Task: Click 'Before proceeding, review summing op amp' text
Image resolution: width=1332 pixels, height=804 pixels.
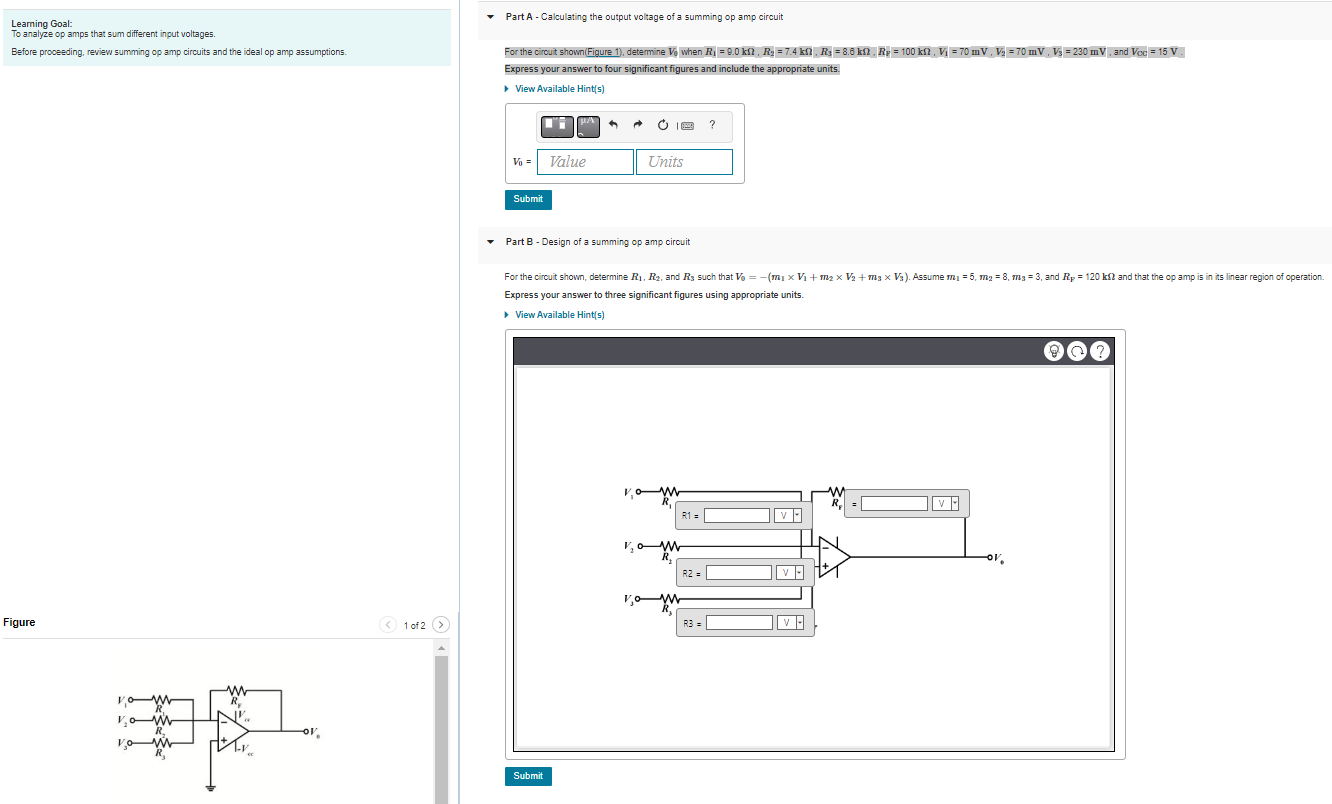Action: (x=179, y=52)
